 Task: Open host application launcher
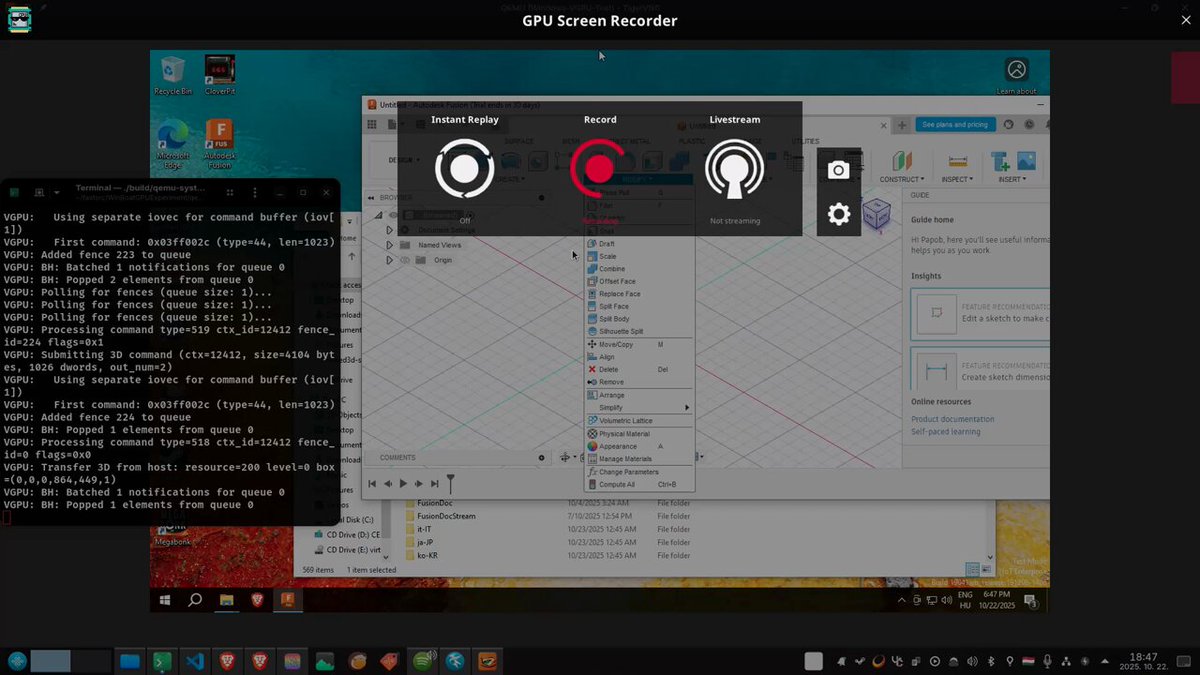click(17, 661)
